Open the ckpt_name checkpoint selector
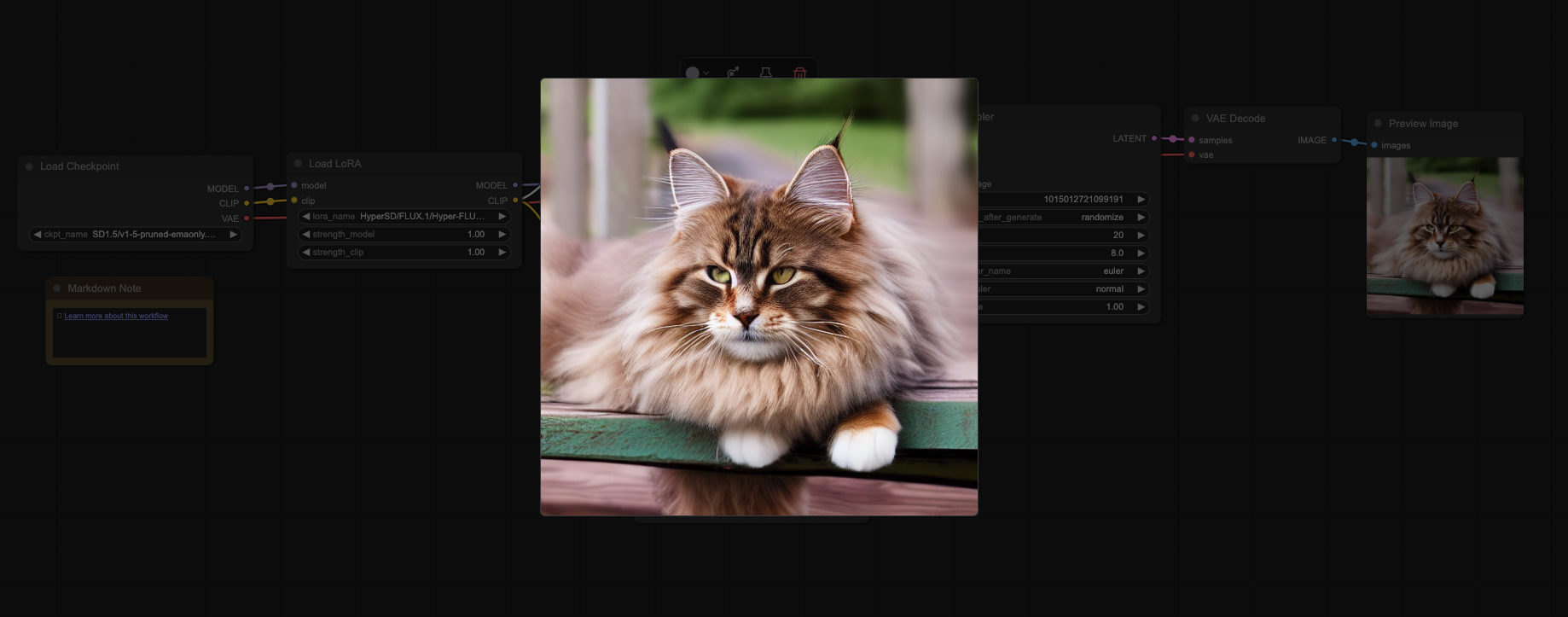This screenshot has width=1568, height=617. tap(136, 235)
